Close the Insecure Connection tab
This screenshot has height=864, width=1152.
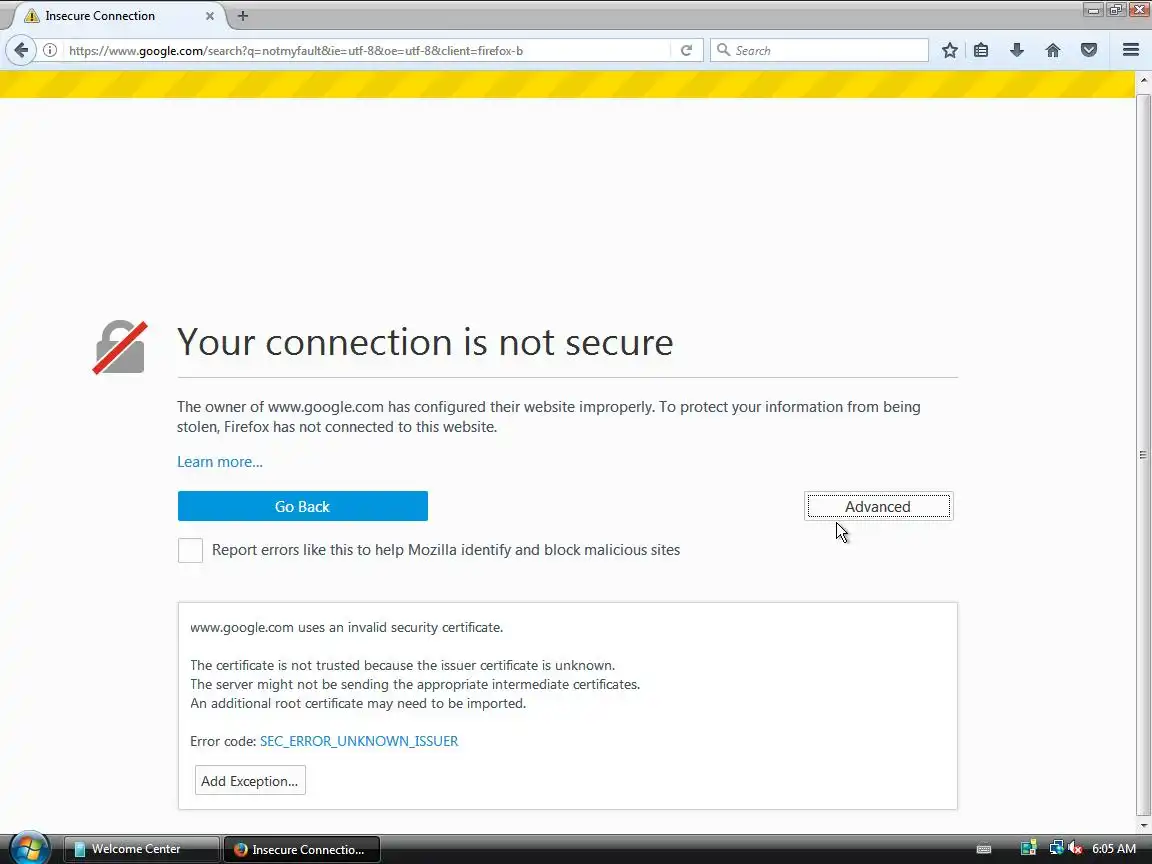(209, 15)
